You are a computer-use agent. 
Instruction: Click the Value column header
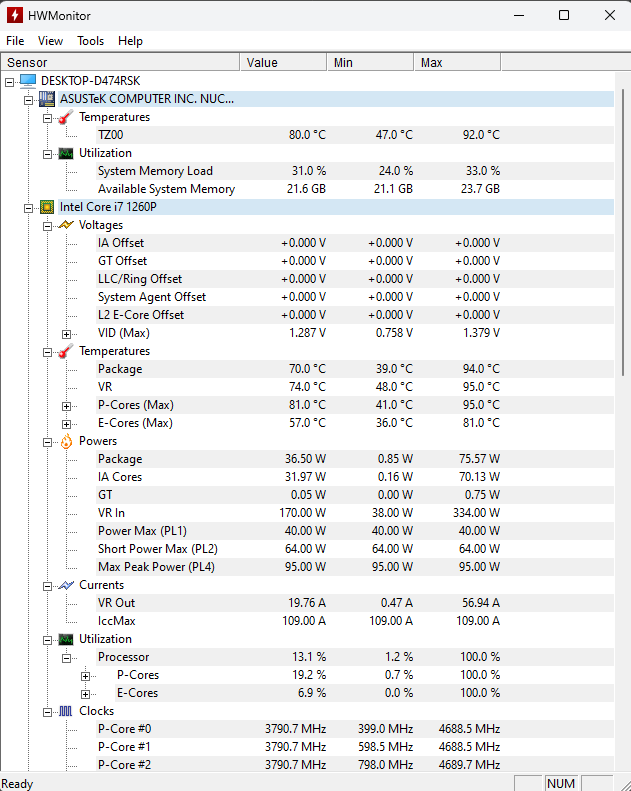283,63
